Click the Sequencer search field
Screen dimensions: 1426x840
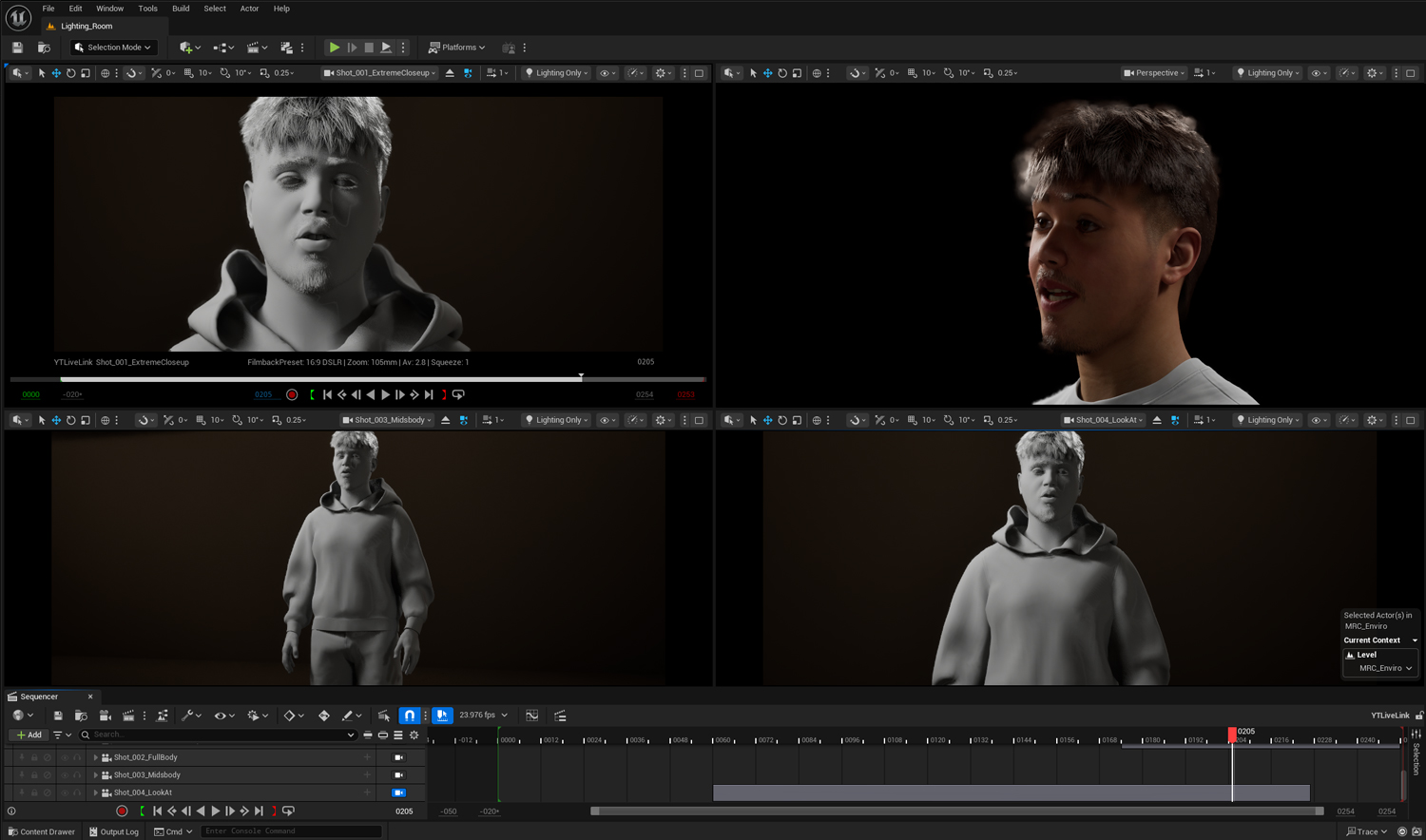click(x=219, y=735)
